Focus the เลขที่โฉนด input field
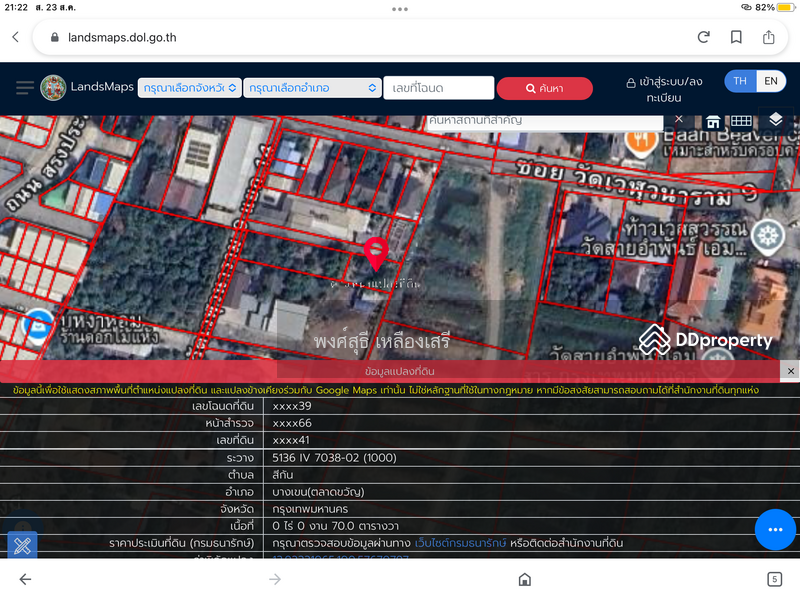Image resolution: width=800 pixels, height=600 pixels. pyautogui.click(x=439, y=88)
